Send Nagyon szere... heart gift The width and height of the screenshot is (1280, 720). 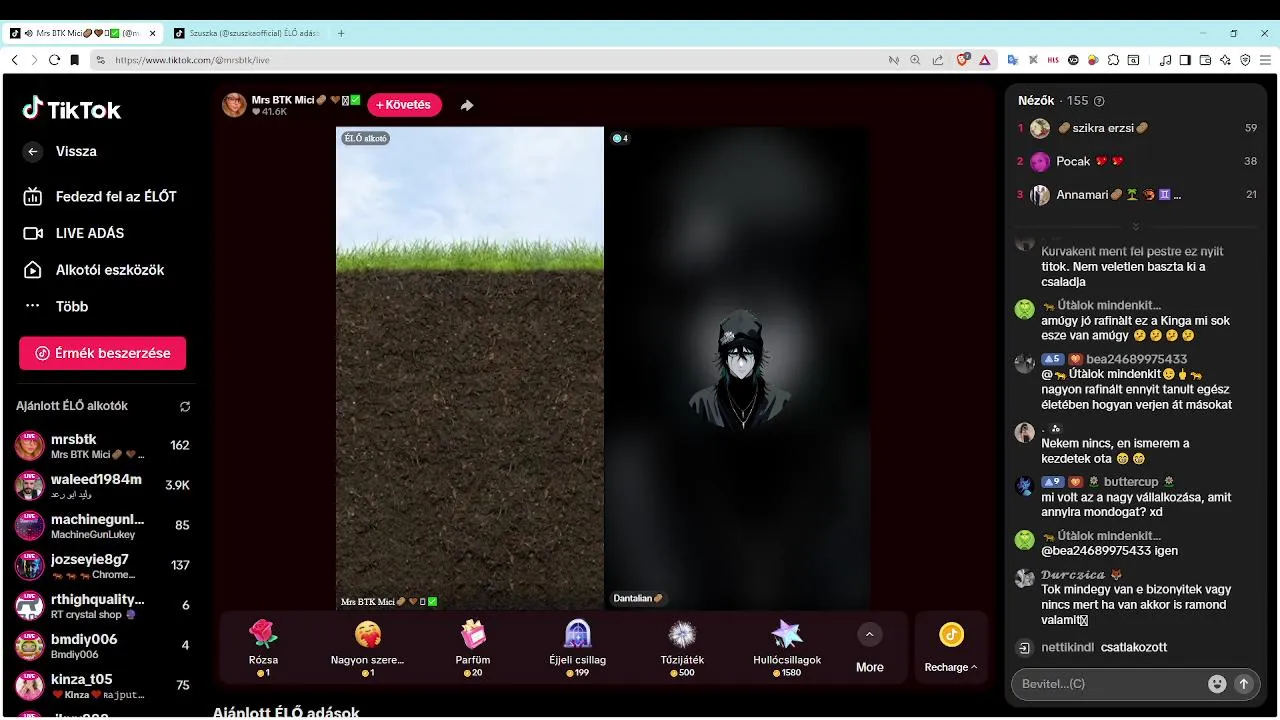(x=368, y=647)
